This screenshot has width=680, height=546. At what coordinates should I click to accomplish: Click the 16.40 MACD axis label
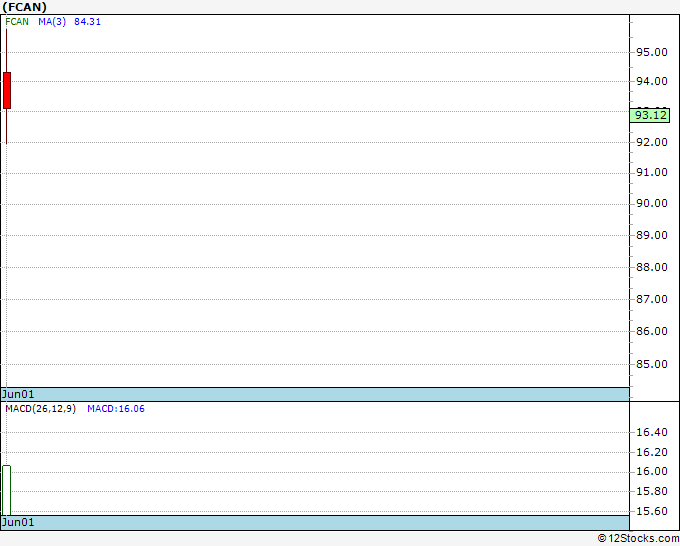point(651,432)
